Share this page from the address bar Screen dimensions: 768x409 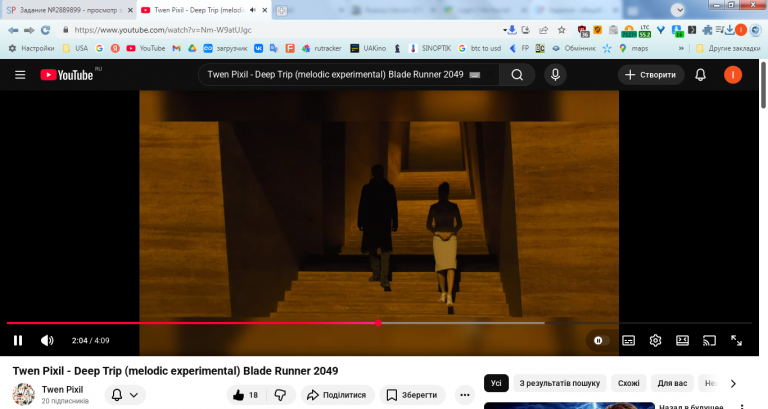click(543, 30)
